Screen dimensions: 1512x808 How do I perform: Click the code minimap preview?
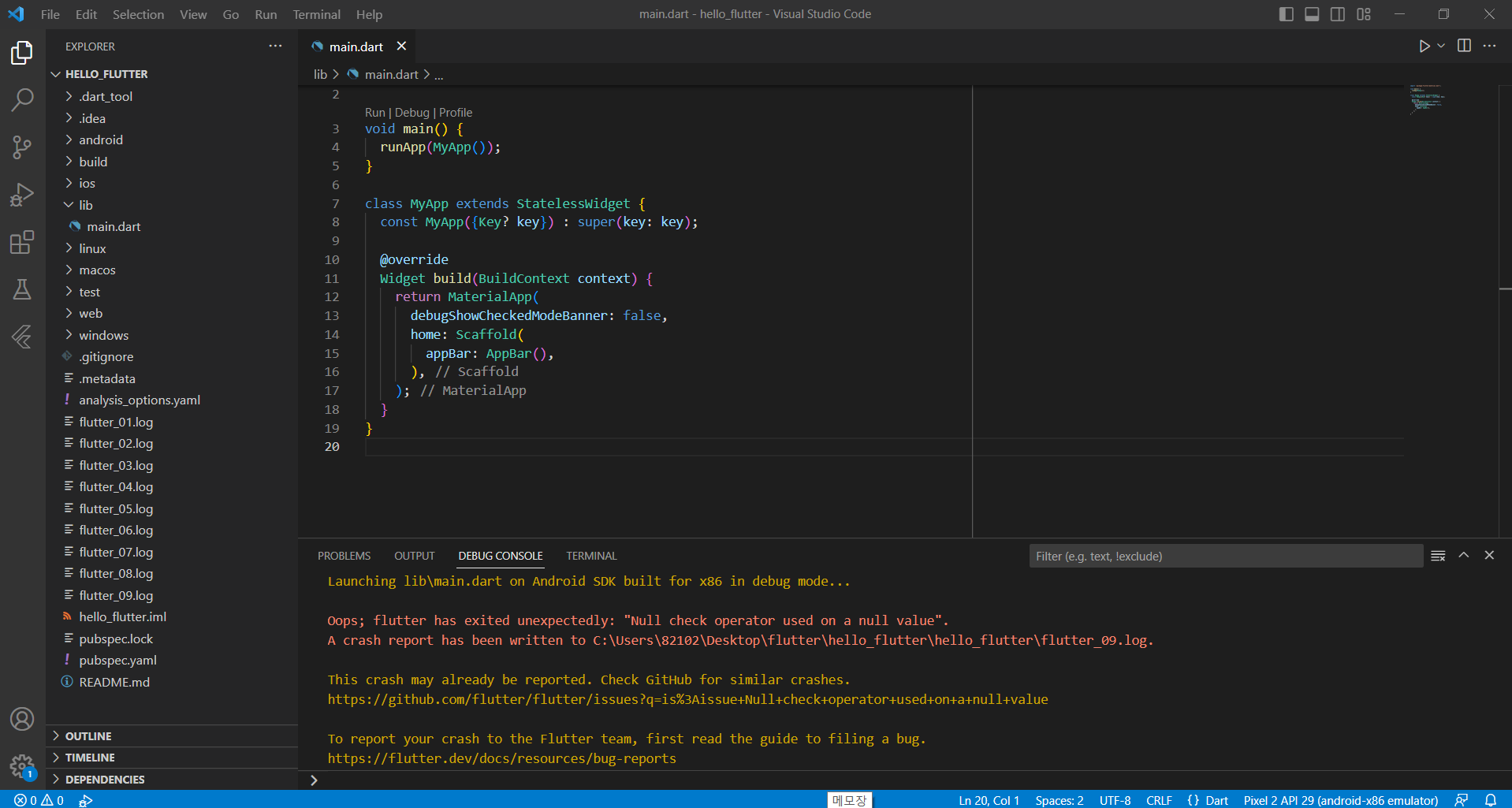point(1427,99)
